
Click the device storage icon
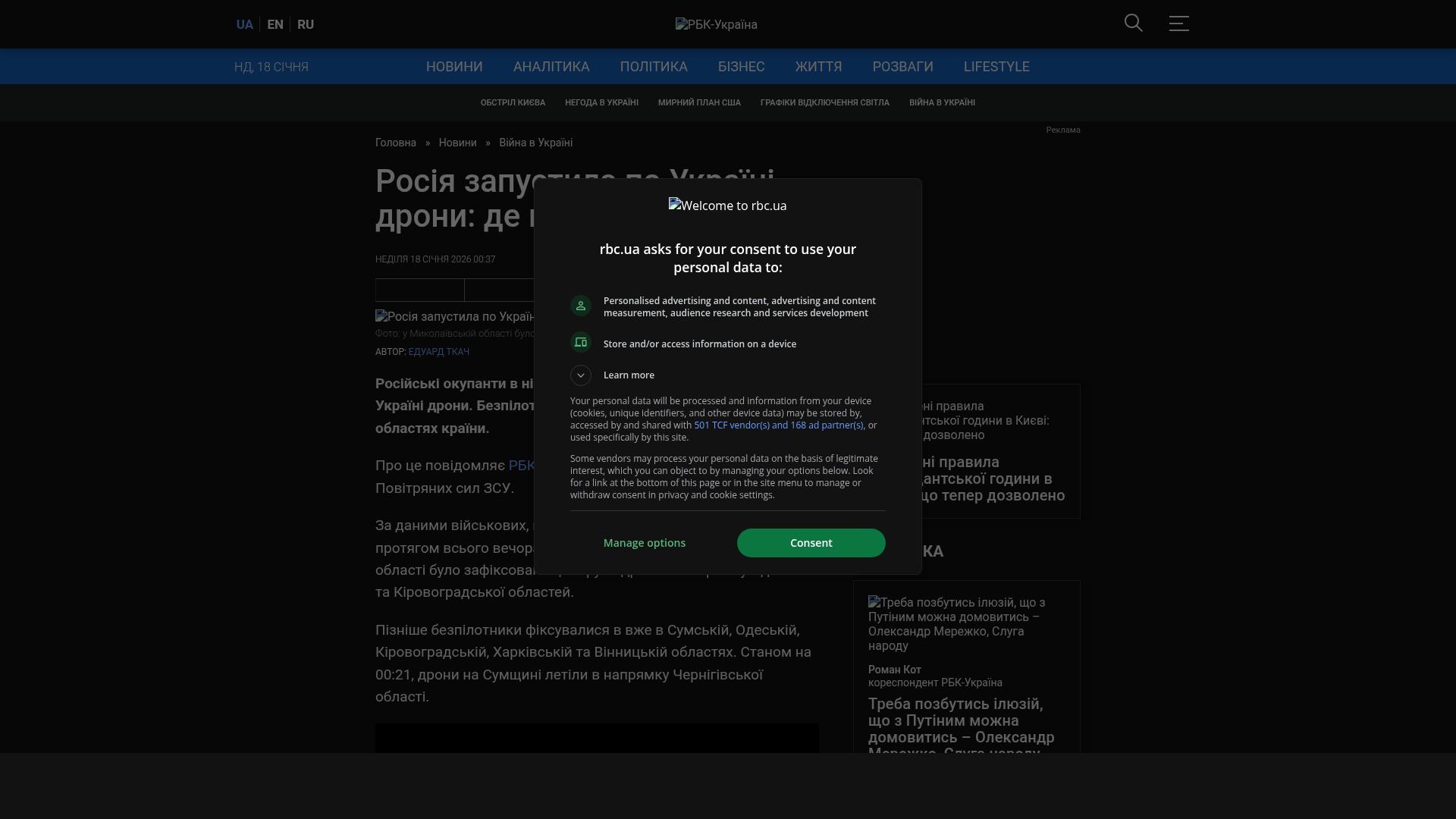pyautogui.click(x=580, y=342)
